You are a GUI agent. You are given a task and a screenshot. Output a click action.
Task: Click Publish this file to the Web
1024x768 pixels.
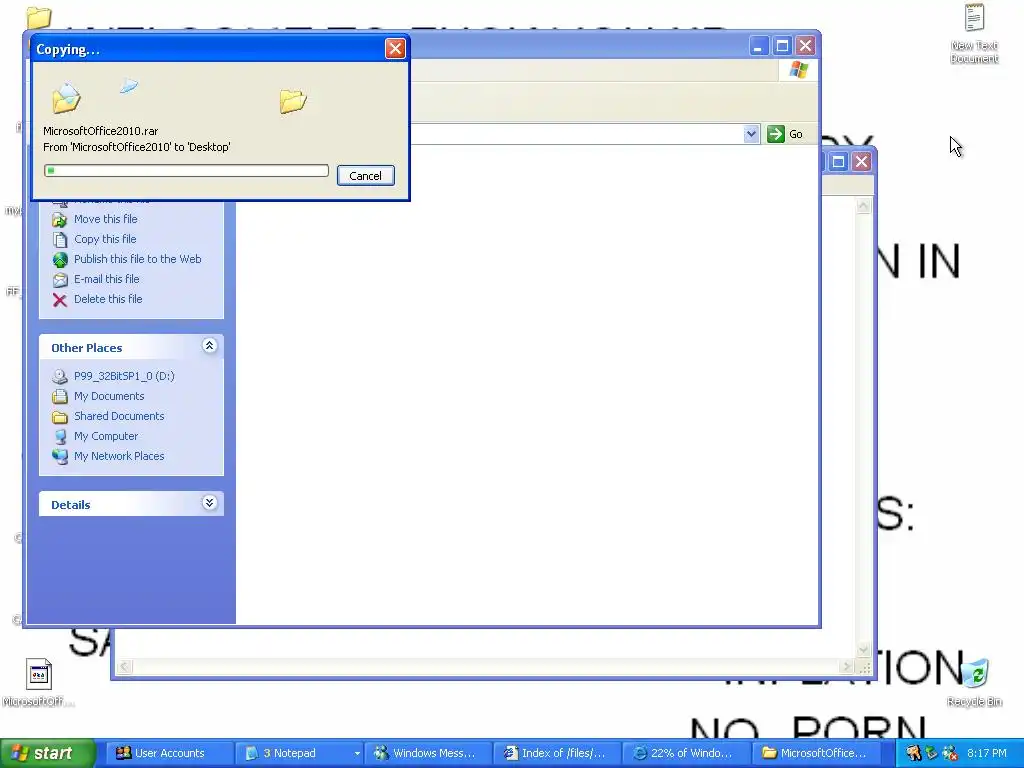pos(138,259)
